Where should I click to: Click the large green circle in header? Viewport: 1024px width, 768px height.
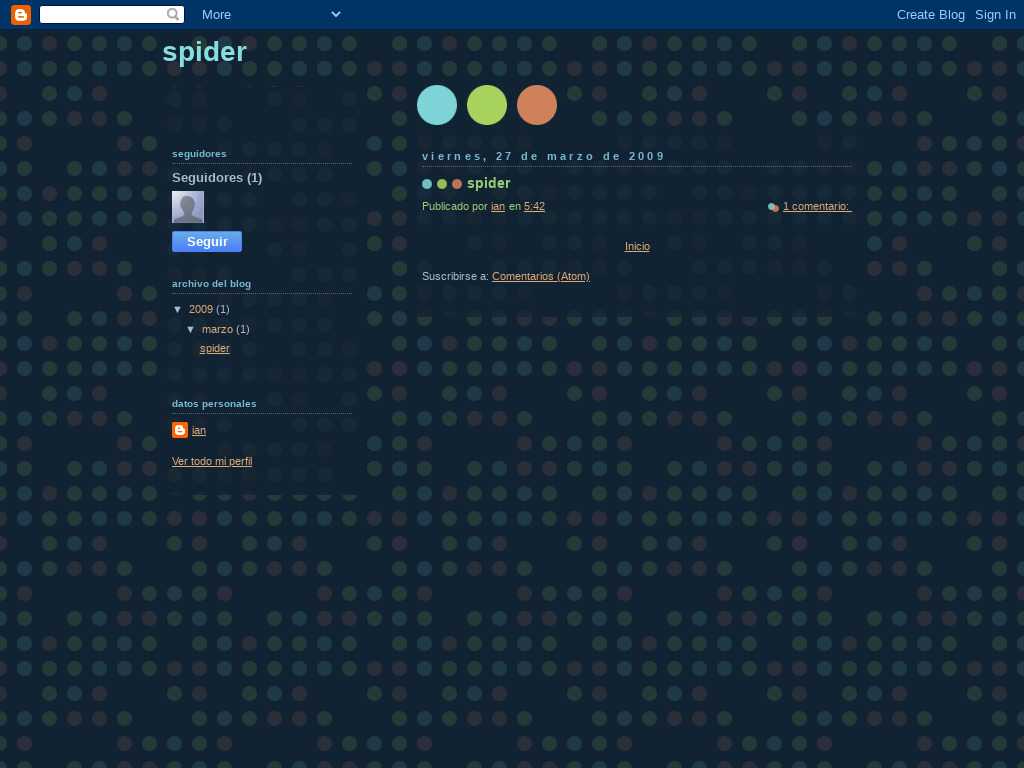pyautogui.click(x=487, y=105)
